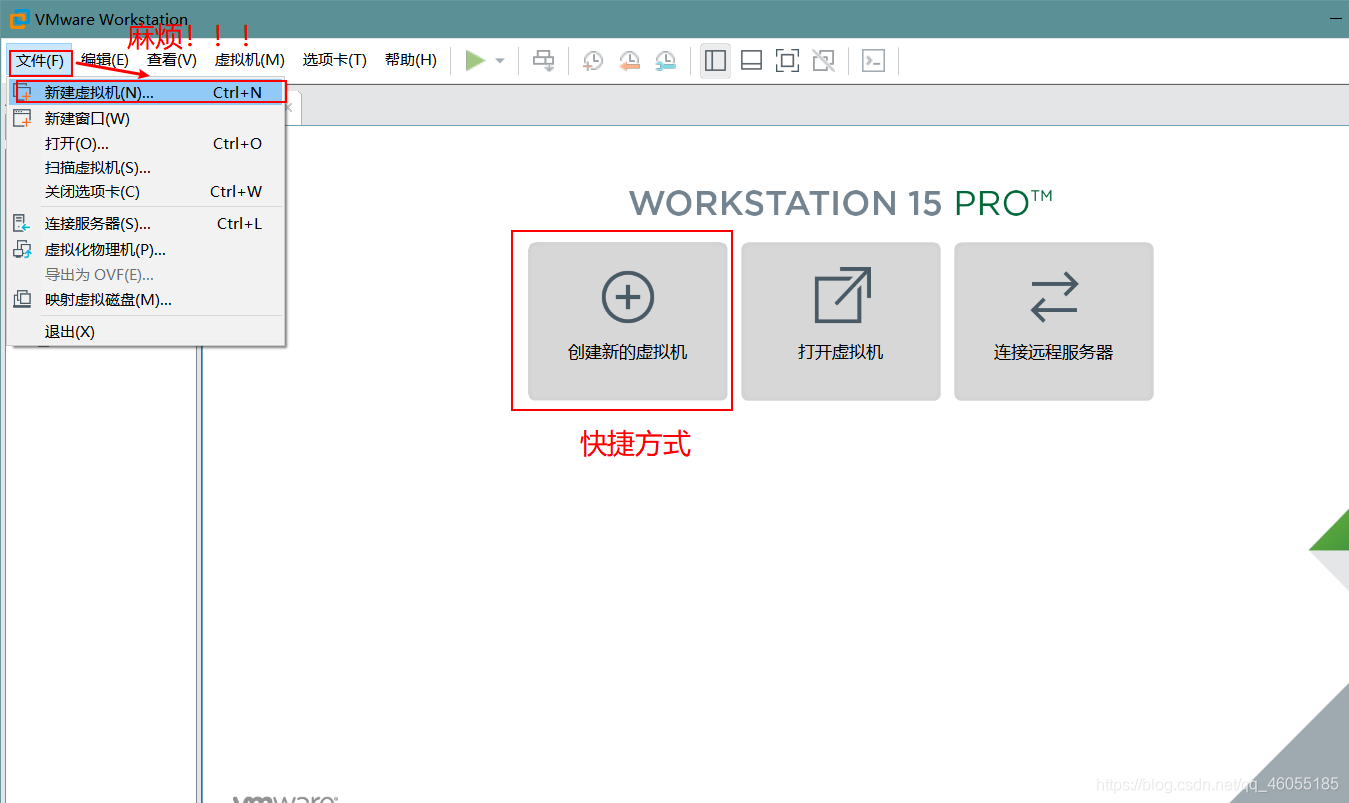Open the 虚拟机(M) menu
Screen dimensions: 1349x803
point(250,60)
